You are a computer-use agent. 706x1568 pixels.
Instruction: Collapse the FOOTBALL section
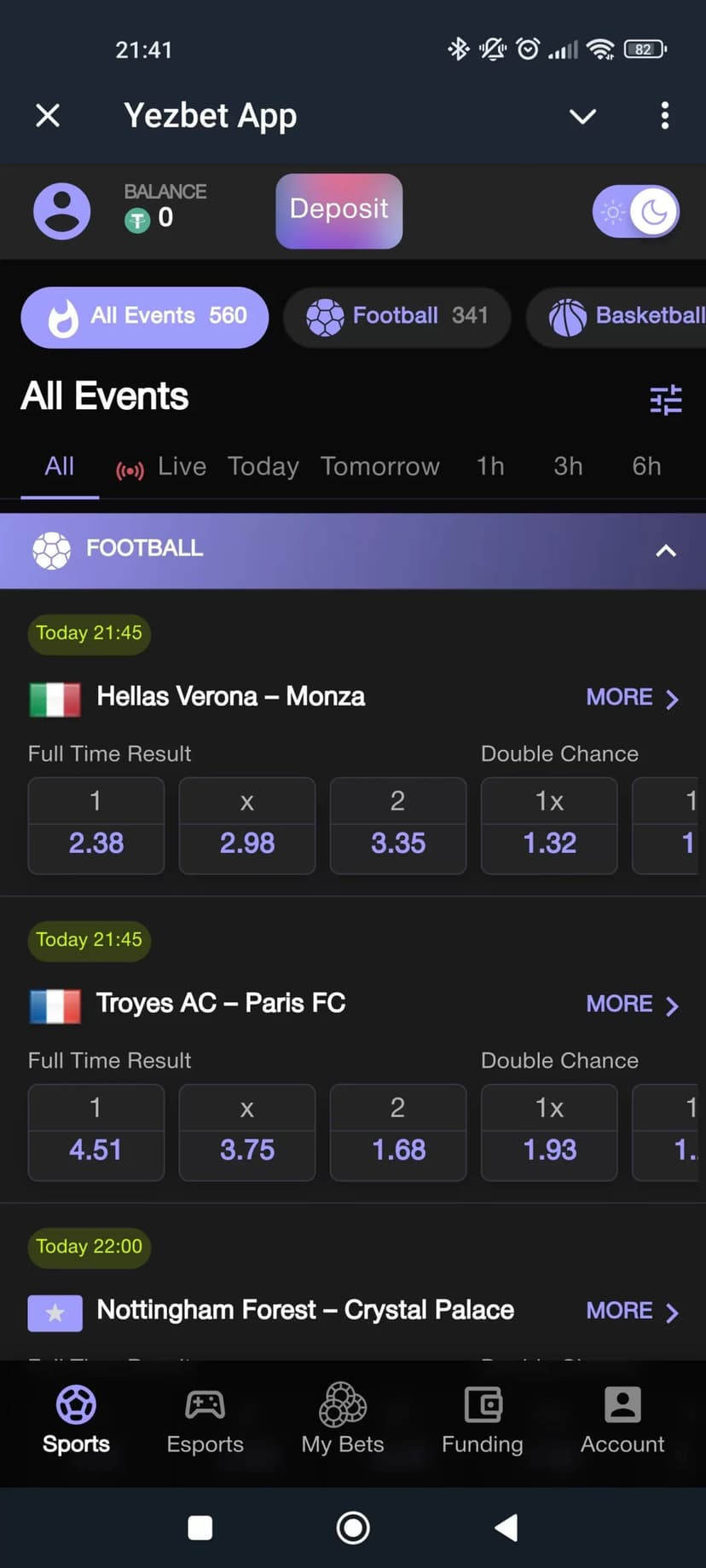coord(666,551)
